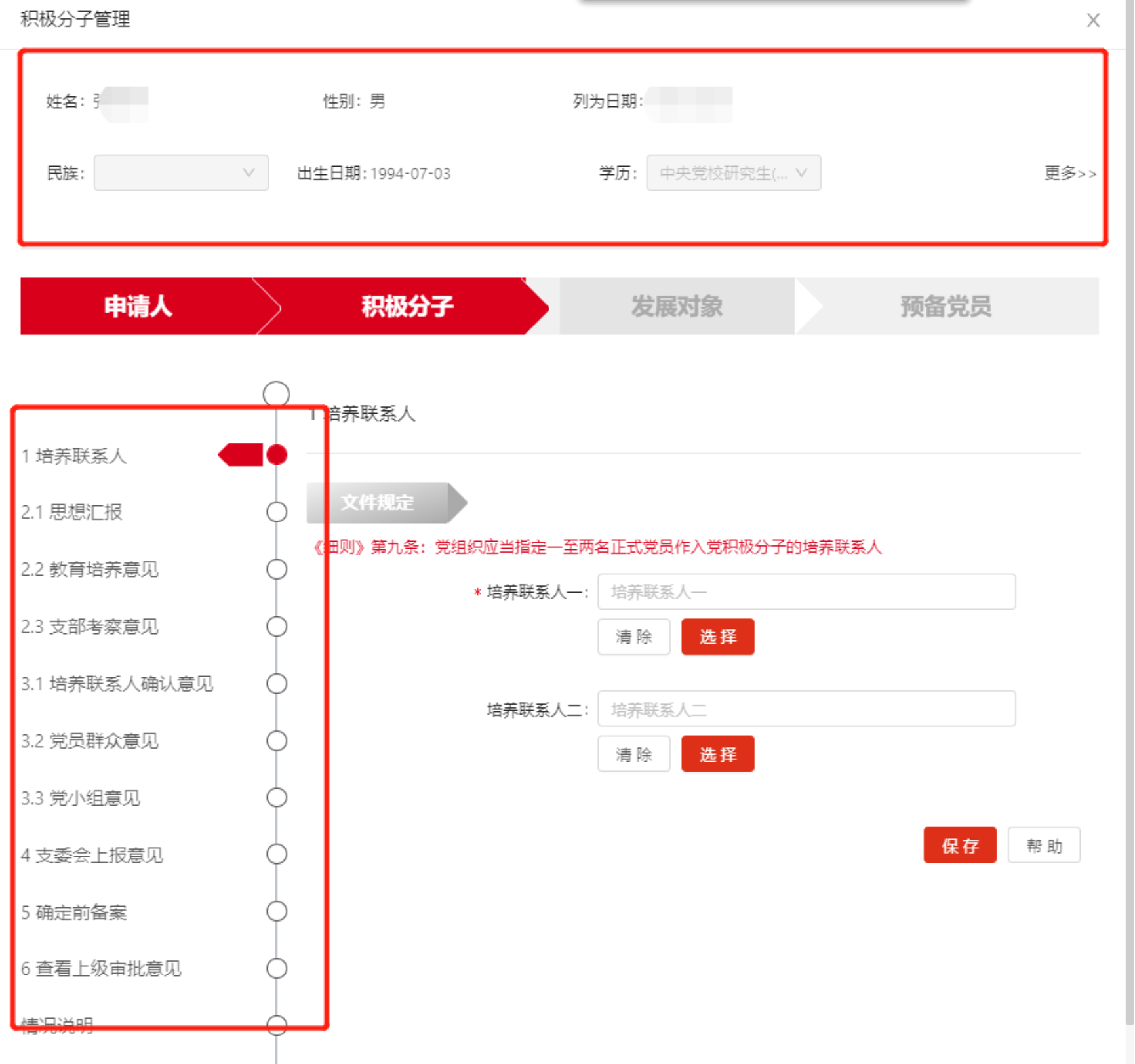Open the 民族 dropdown

pos(181,173)
